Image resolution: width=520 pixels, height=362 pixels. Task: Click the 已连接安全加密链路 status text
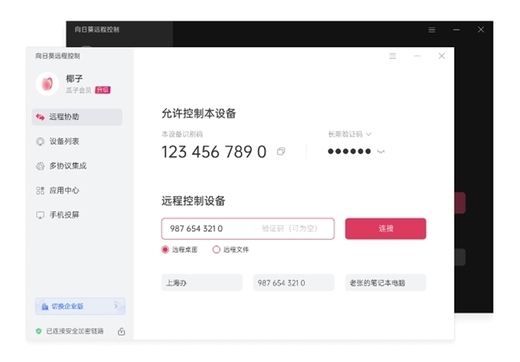[x=75, y=331]
